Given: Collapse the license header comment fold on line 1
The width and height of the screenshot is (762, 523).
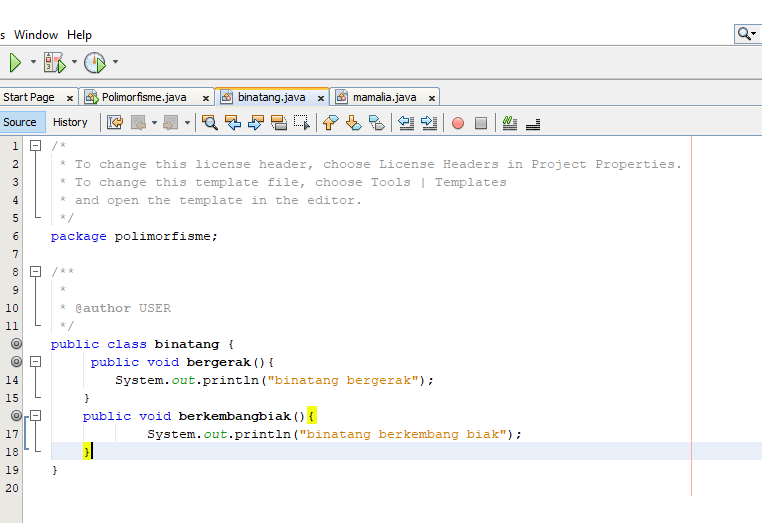Looking at the screenshot, I should coord(36,146).
